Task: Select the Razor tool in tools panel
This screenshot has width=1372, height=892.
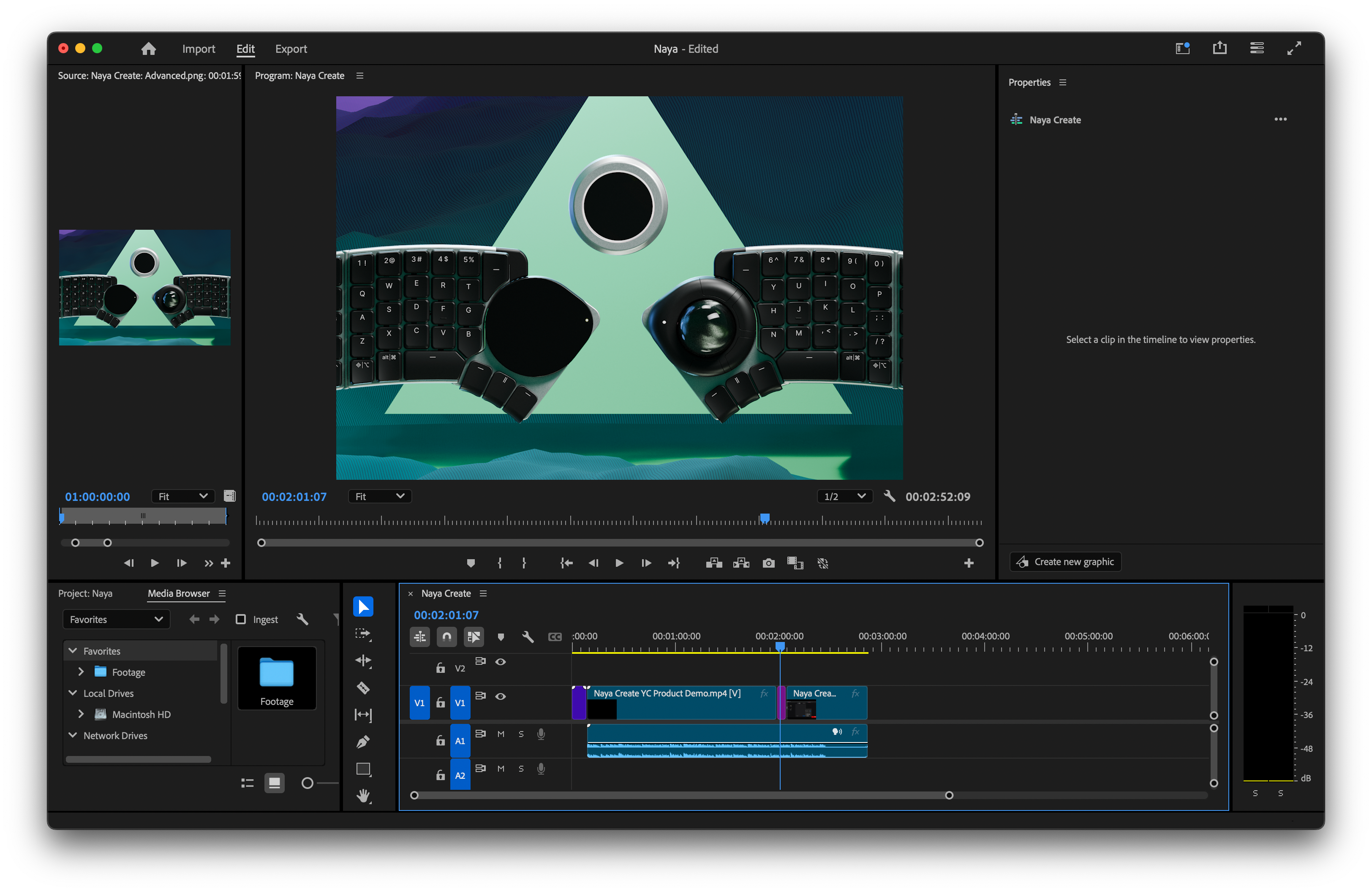Action: click(x=363, y=688)
